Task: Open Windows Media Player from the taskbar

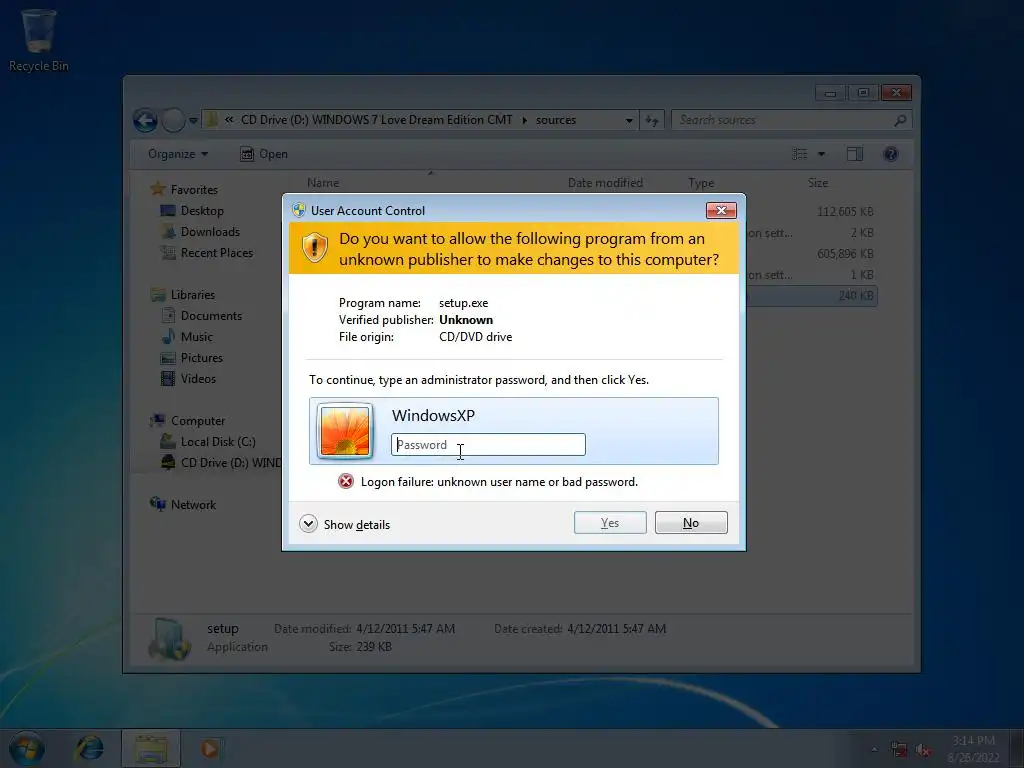Action: pos(210,748)
